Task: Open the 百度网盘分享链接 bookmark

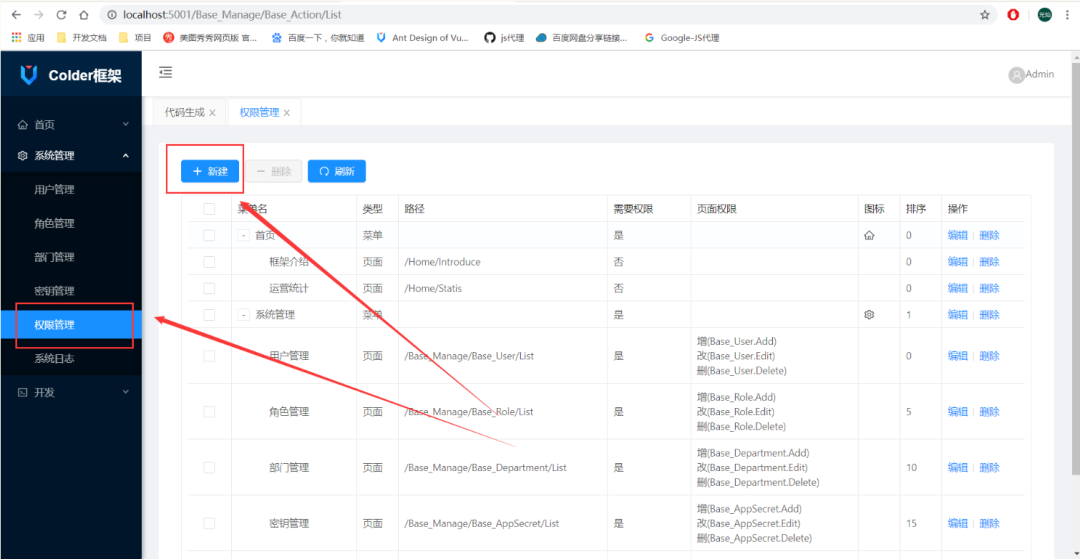Action: [582, 38]
